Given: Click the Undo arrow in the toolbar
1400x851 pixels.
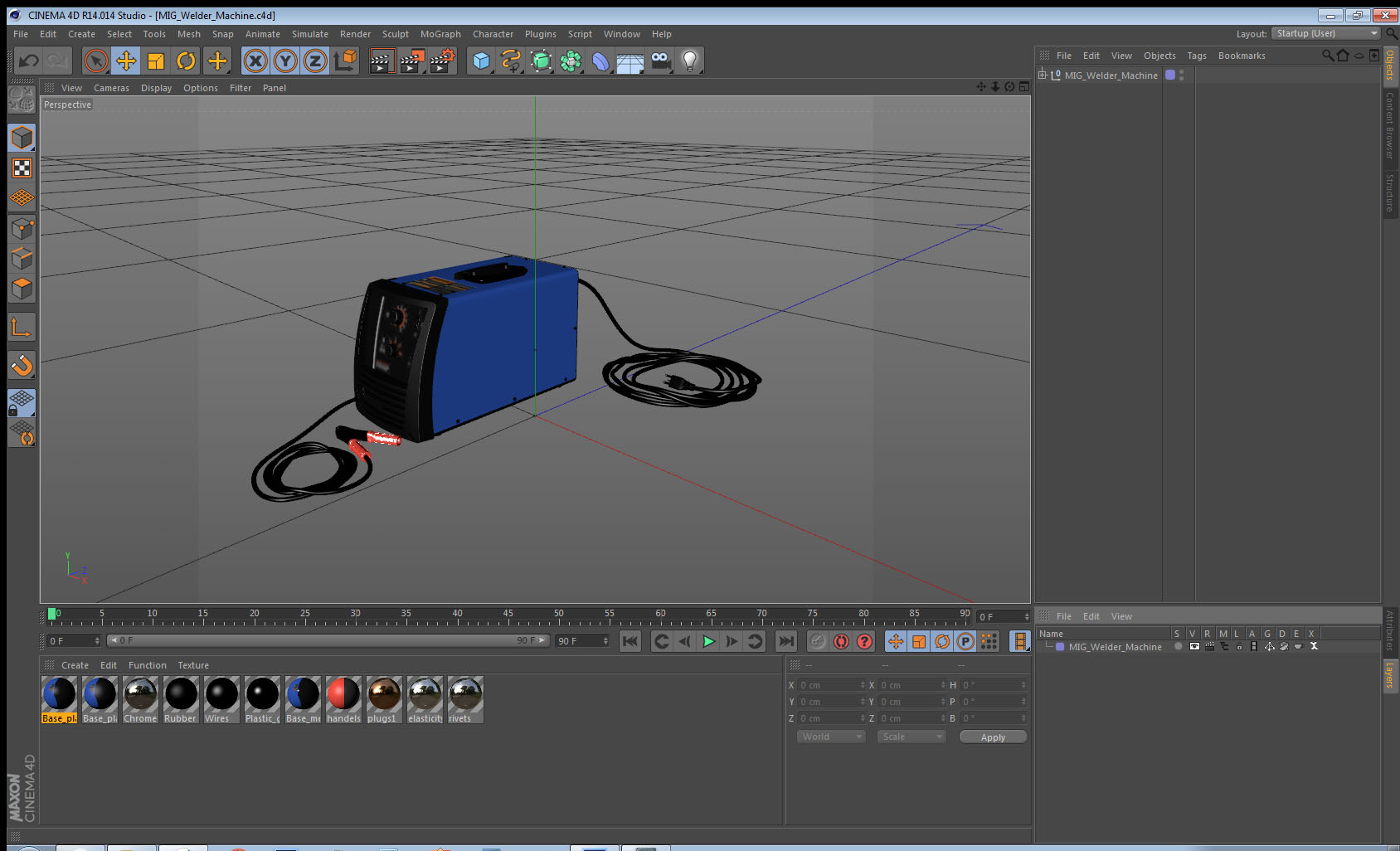Looking at the screenshot, I should pos(29,61).
